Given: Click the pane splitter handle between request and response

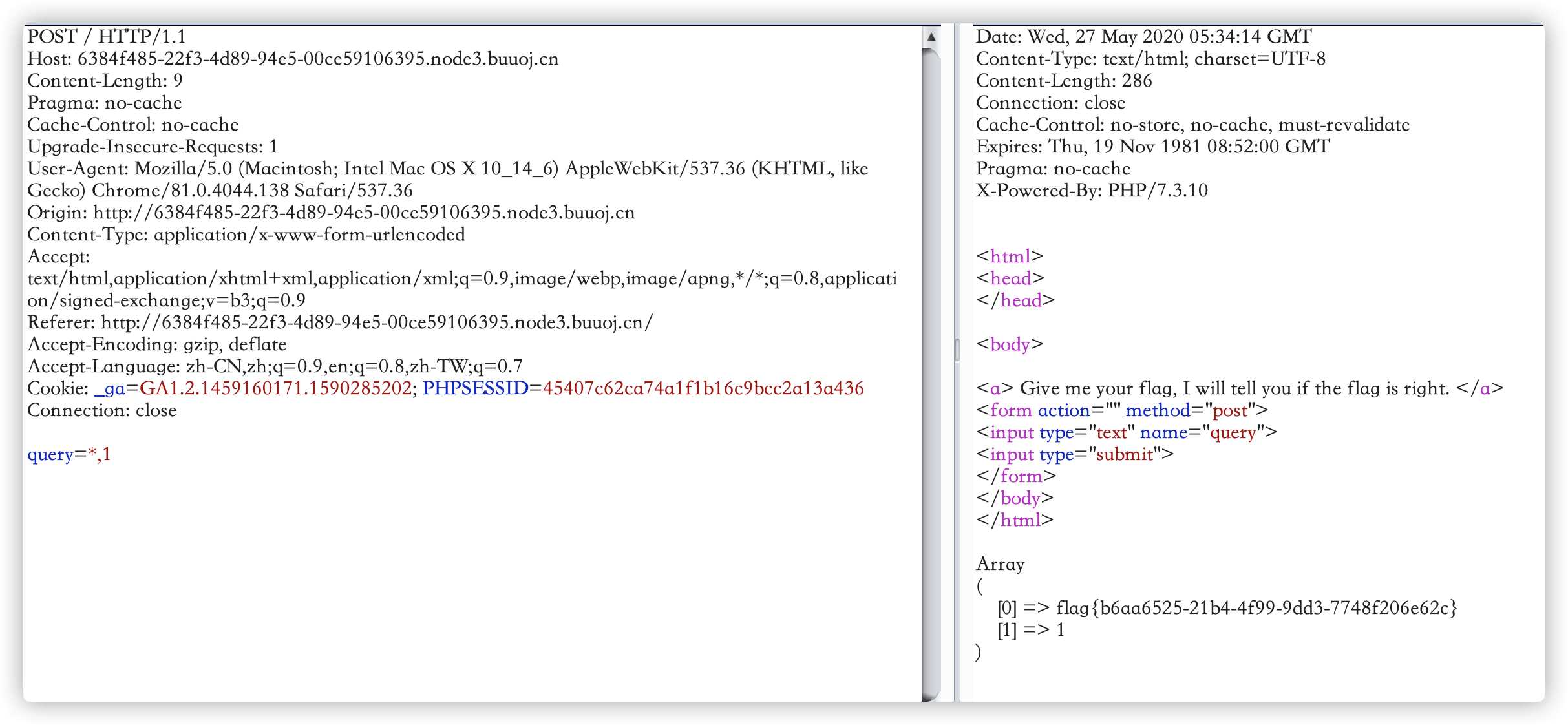Looking at the screenshot, I should pyautogui.click(x=957, y=350).
